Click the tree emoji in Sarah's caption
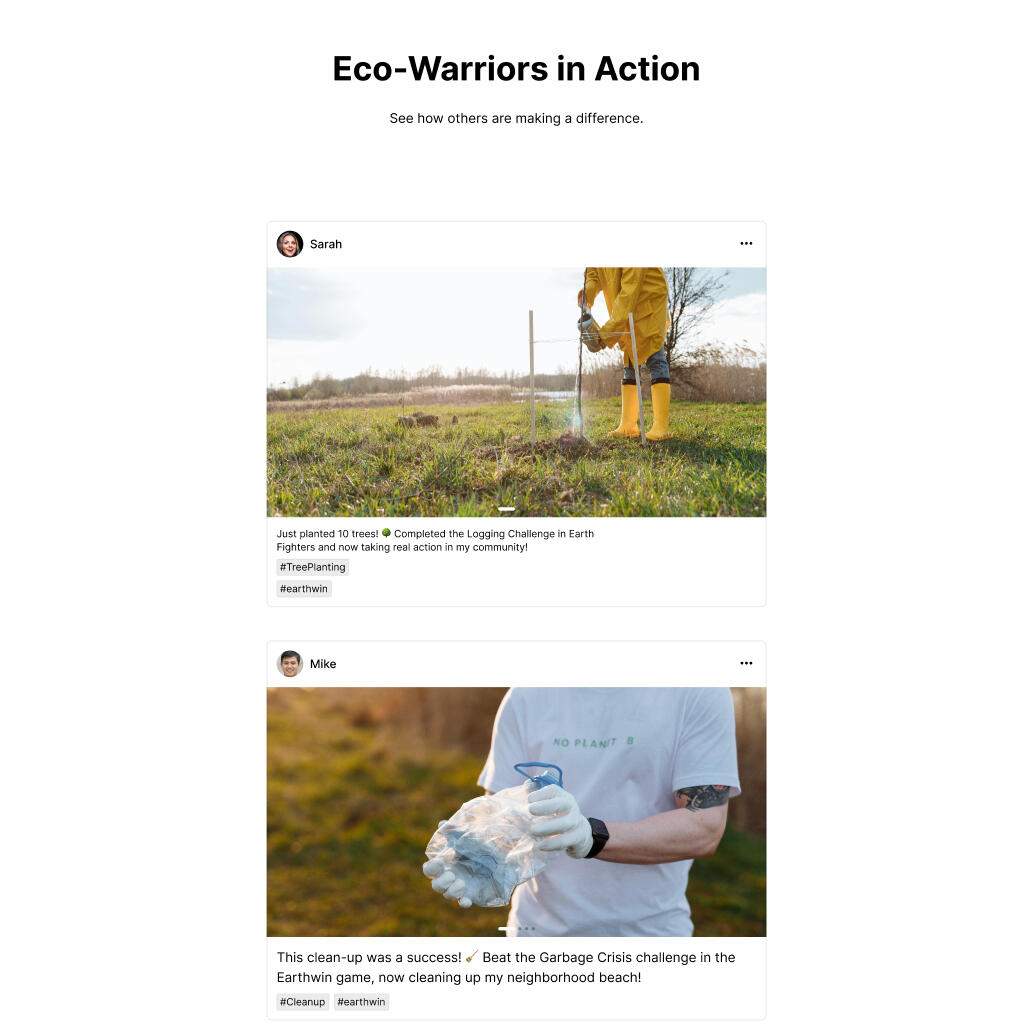The image size is (1034, 1036). (x=386, y=533)
